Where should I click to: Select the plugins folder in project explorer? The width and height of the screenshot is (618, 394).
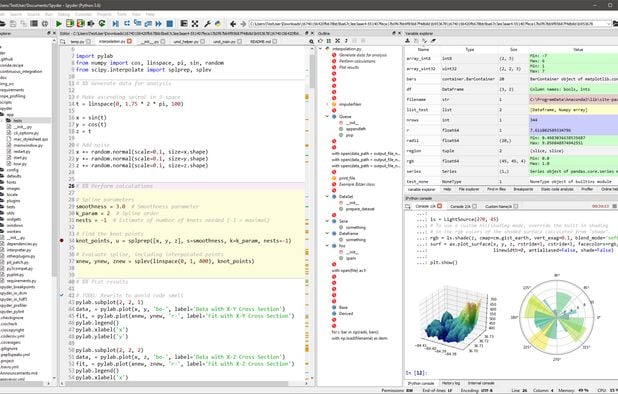13,201
